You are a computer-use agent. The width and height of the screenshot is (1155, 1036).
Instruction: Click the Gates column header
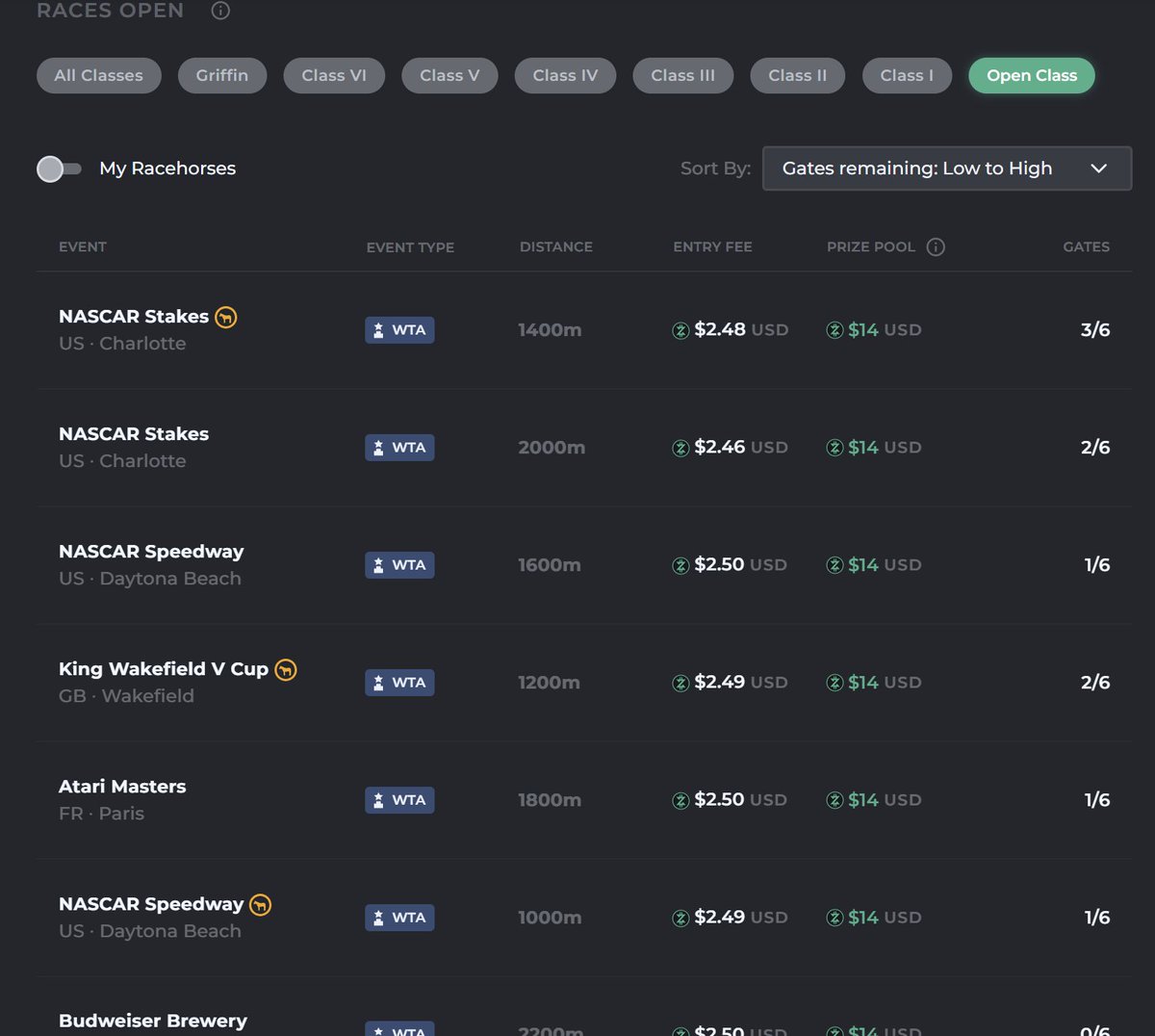1087,247
